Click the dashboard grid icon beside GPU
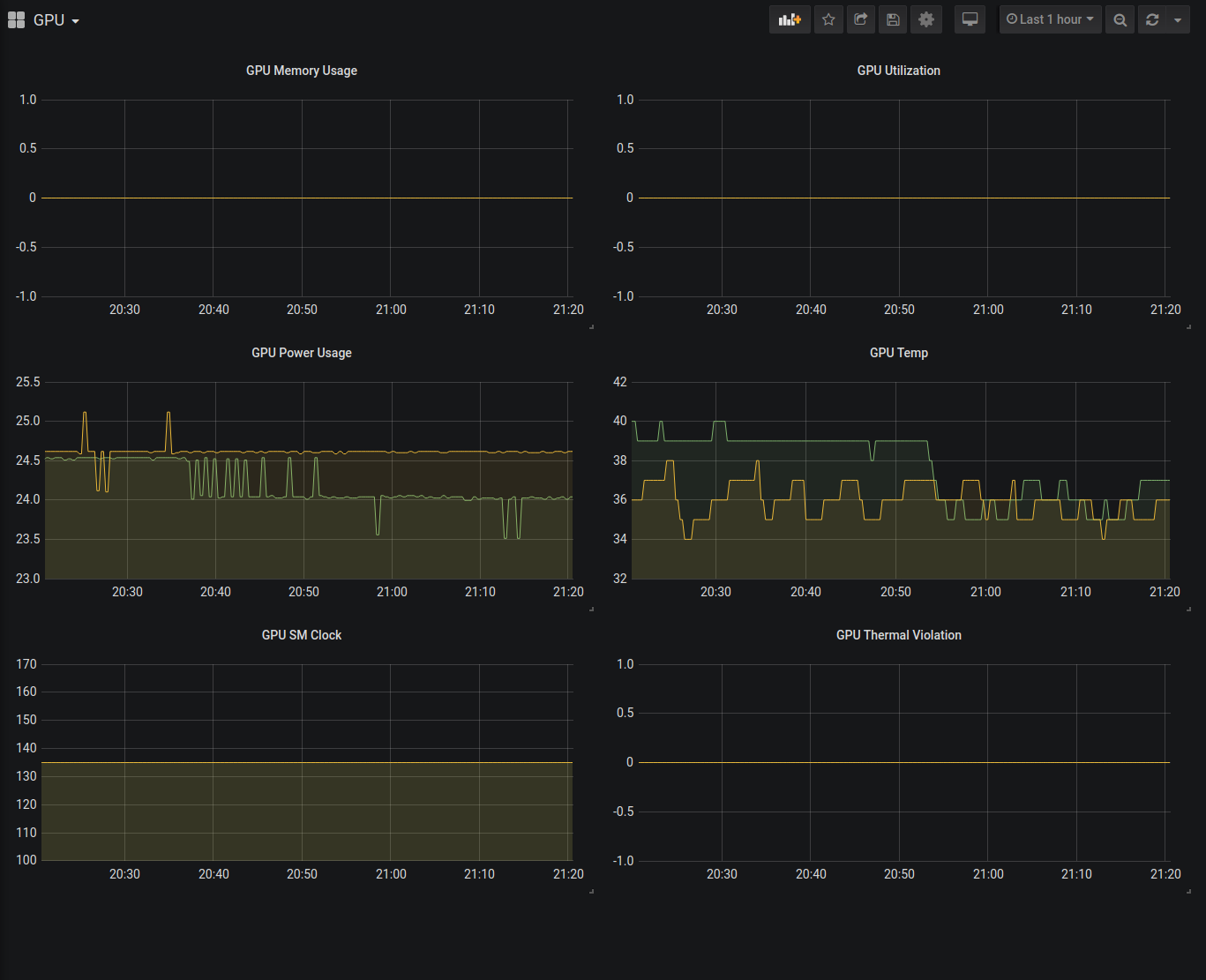 tap(16, 20)
